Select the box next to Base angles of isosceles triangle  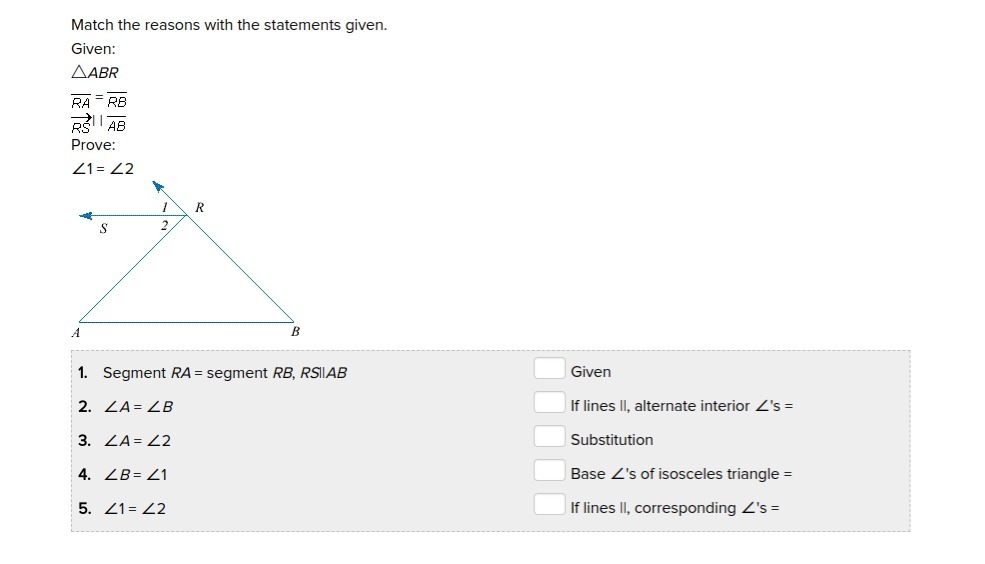coord(550,470)
